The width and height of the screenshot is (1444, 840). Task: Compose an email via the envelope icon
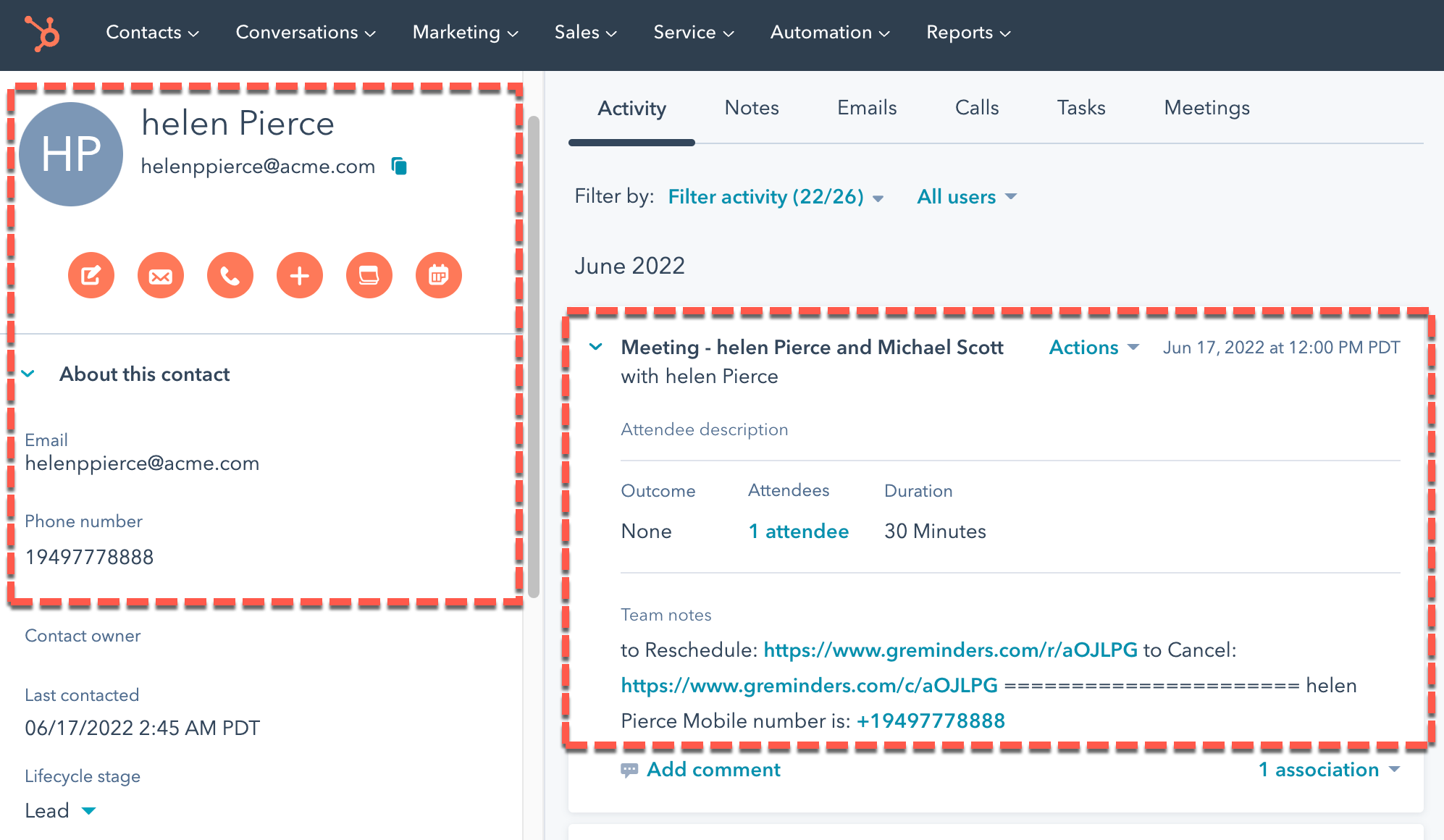tap(160, 275)
